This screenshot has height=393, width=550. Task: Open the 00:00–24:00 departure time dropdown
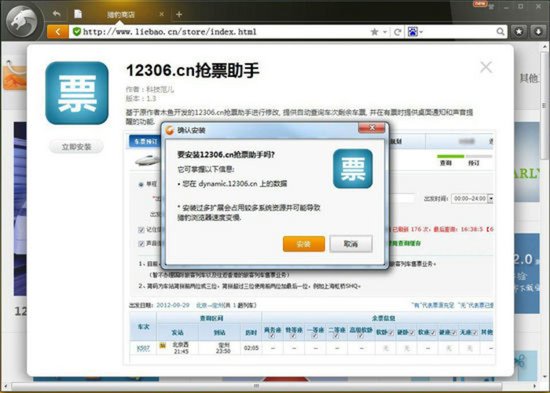tap(472, 199)
